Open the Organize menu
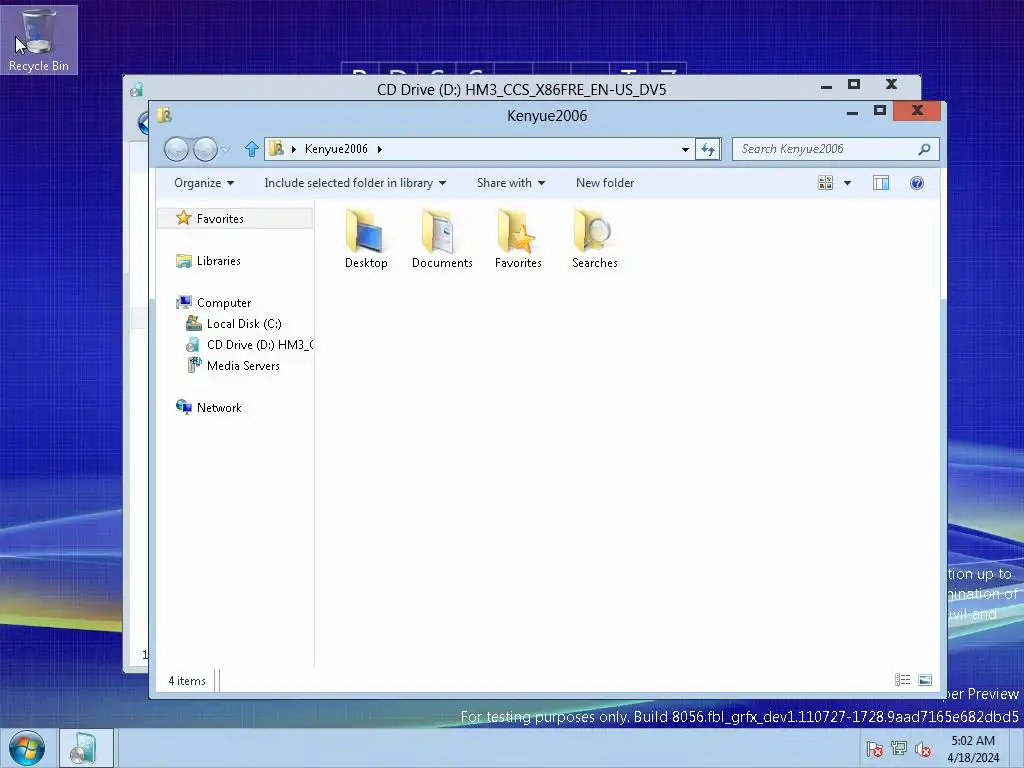1024x768 pixels. (204, 183)
